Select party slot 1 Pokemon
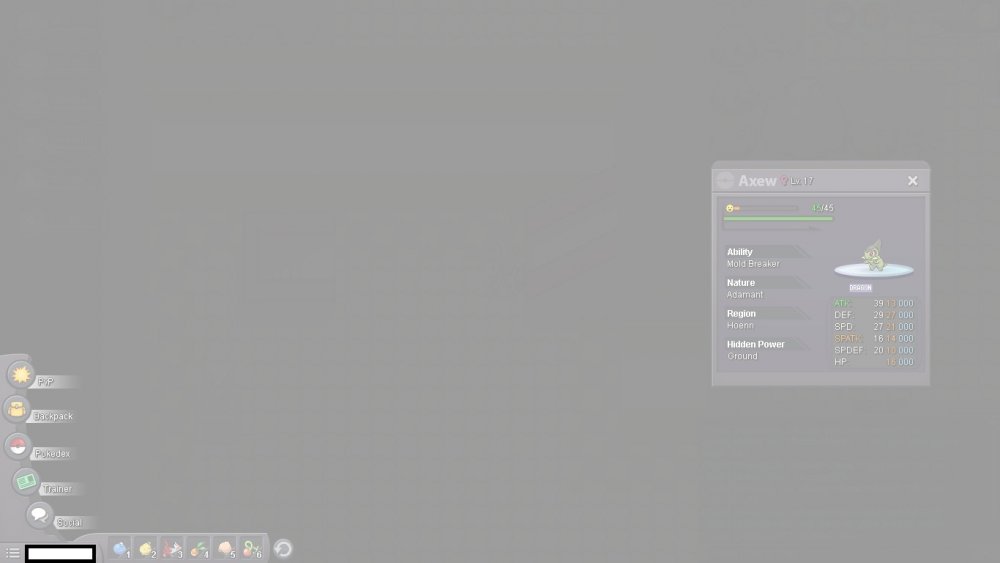 (x=120, y=548)
